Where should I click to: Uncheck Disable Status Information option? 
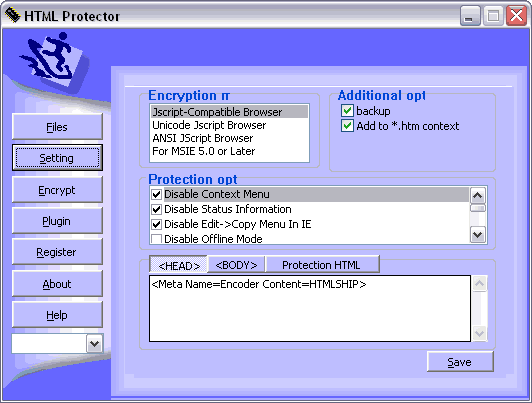(156, 209)
